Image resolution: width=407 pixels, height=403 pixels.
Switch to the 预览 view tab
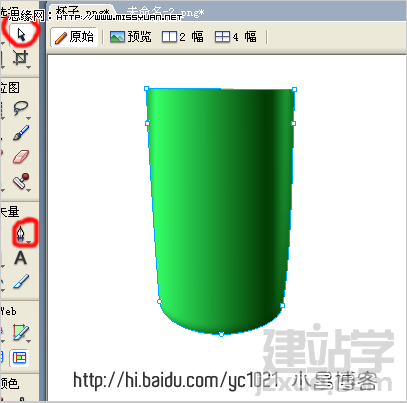131,37
